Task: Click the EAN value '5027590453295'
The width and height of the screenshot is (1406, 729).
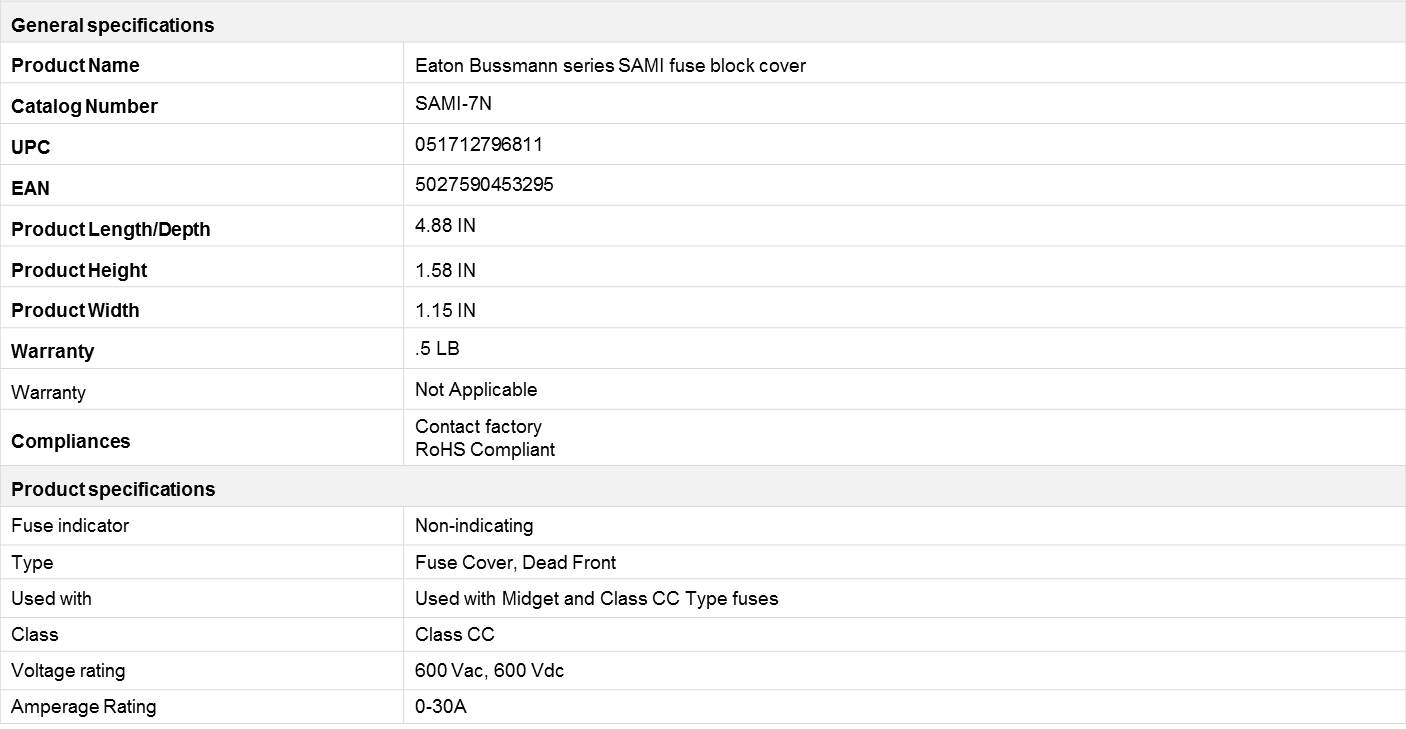Action: [x=484, y=185]
